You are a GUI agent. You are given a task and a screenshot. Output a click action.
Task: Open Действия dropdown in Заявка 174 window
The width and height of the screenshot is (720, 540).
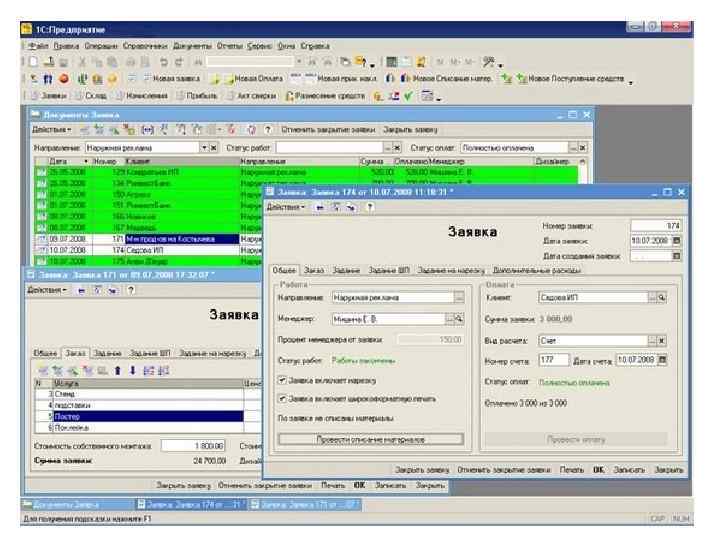286,208
